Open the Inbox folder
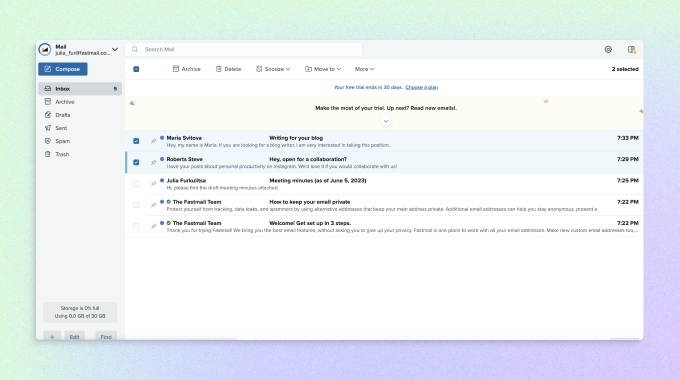The height and width of the screenshot is (380, 680). pyautogui.click(x=80, y=88)
